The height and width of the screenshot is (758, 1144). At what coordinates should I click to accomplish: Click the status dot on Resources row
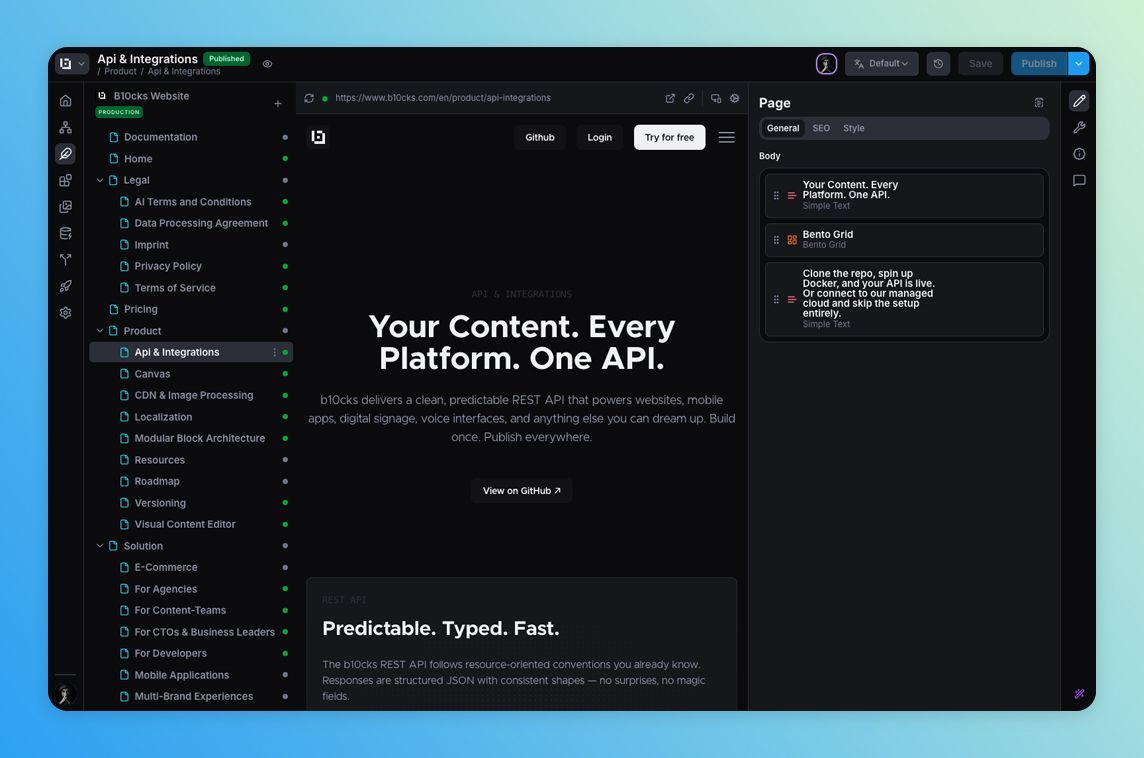tap(285, 460)
